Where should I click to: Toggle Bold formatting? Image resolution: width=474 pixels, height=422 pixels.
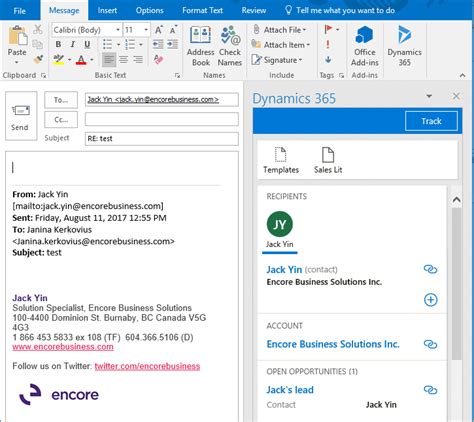[x=58, y=44]
